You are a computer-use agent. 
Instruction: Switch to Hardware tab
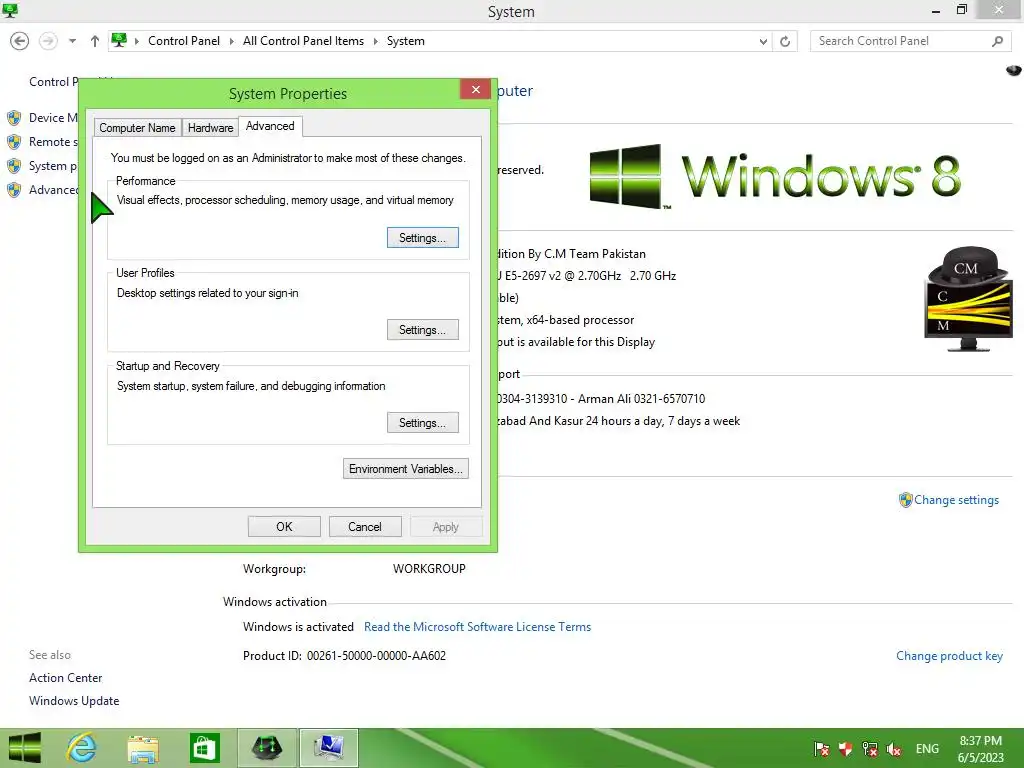coord(210,128)
